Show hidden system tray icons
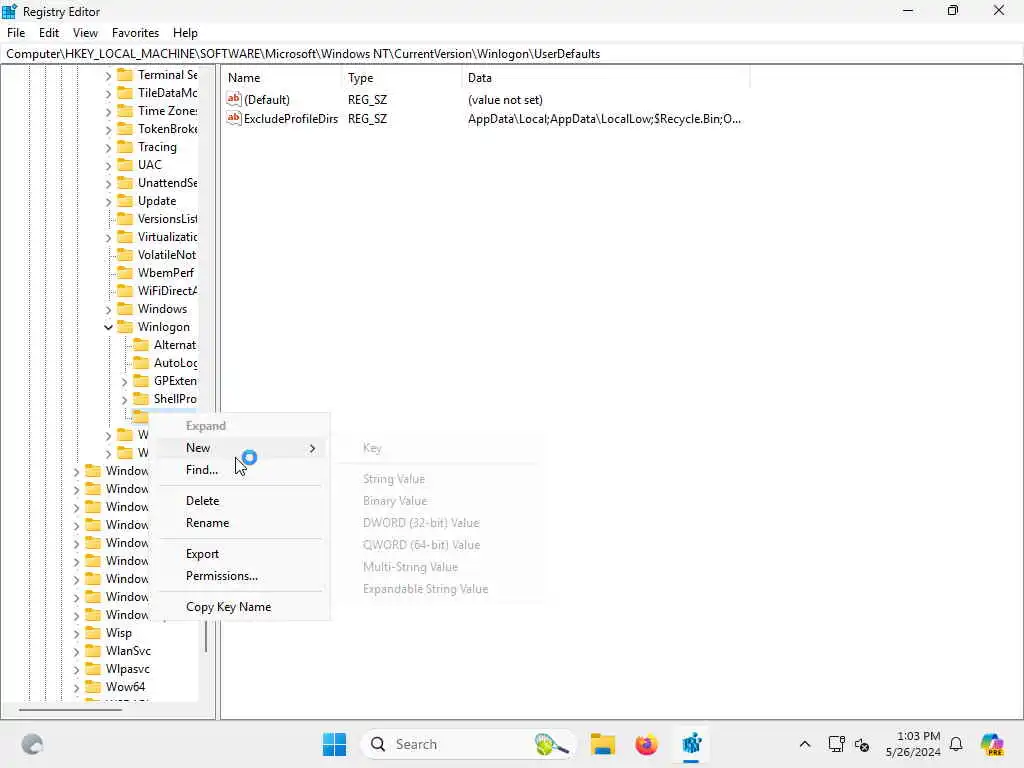 coord(805,744)
